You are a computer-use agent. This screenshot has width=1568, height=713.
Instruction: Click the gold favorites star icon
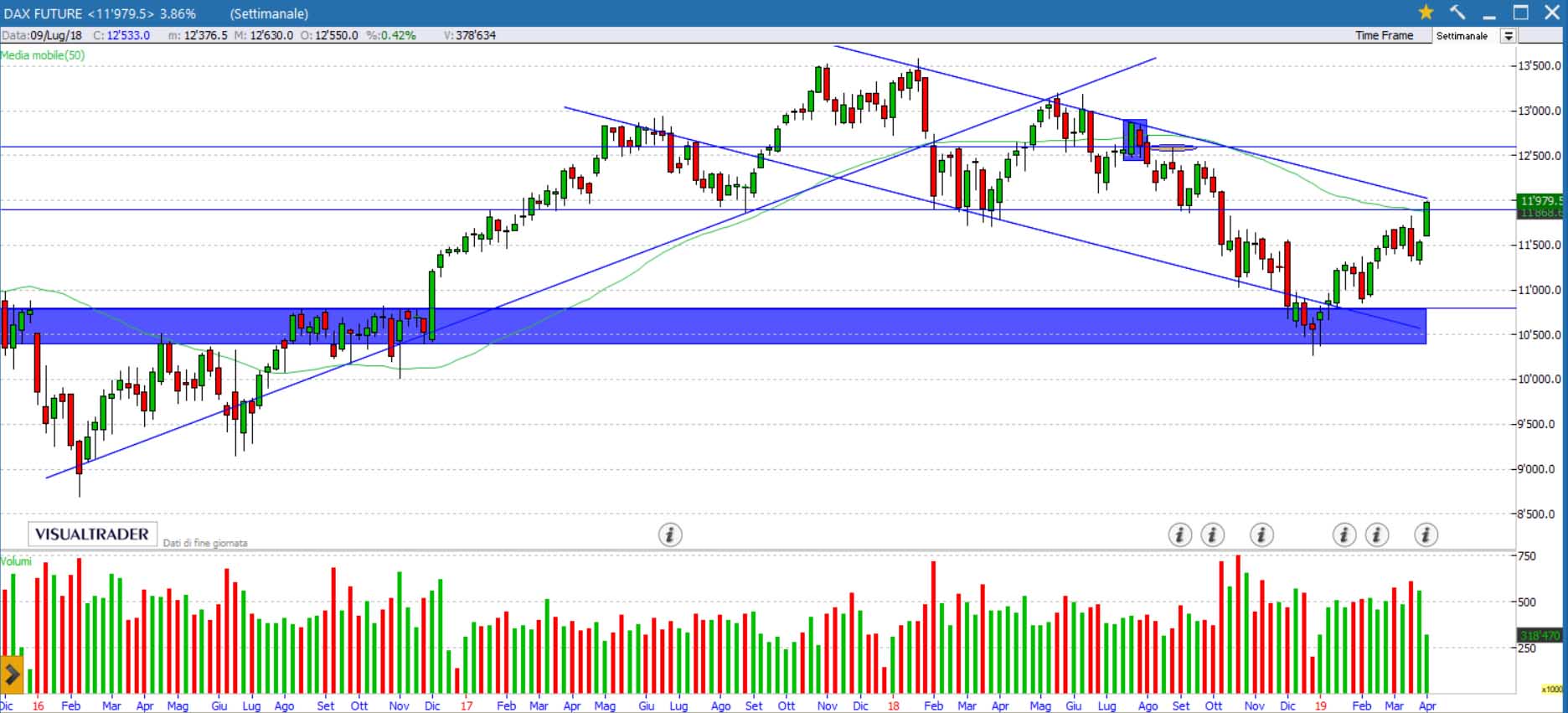(1426, 13)
